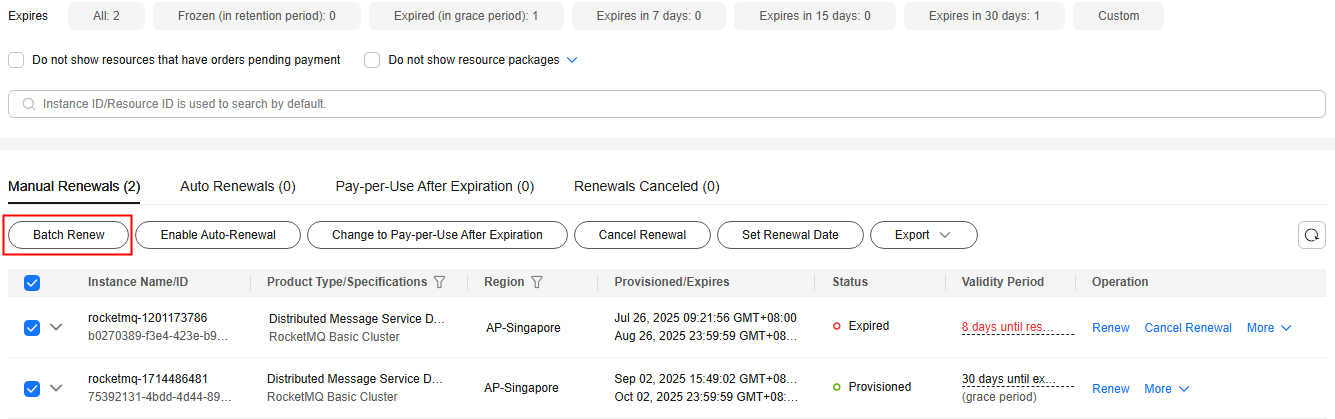Check 'Do not show resource packages' box
This screenshot has width=1335, height=419.
click(372, 60)
